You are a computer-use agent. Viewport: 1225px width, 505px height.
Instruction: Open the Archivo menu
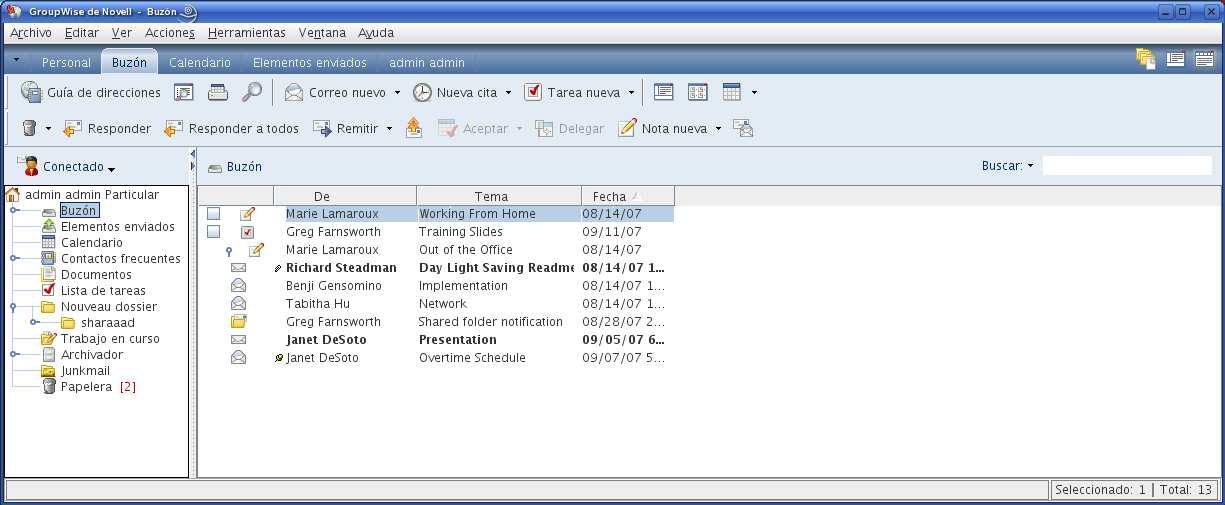[31, 33]
